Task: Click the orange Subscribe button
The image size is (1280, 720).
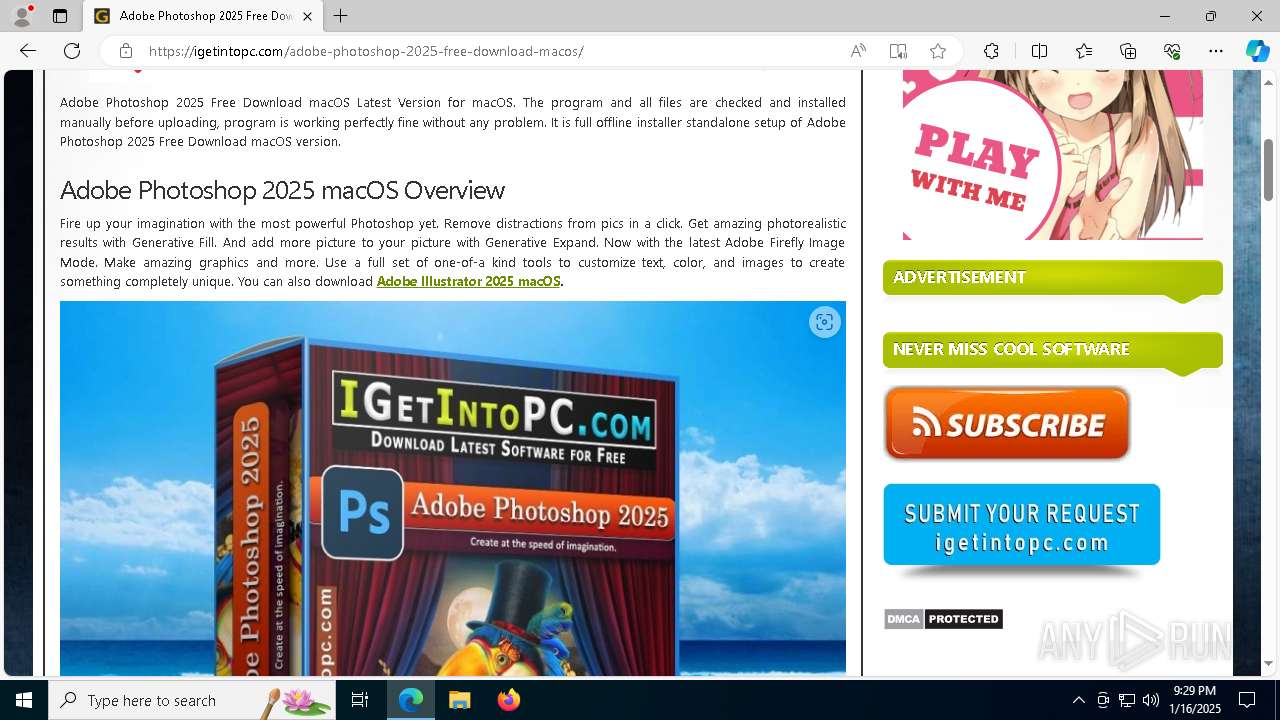Action: point(1007,424)
